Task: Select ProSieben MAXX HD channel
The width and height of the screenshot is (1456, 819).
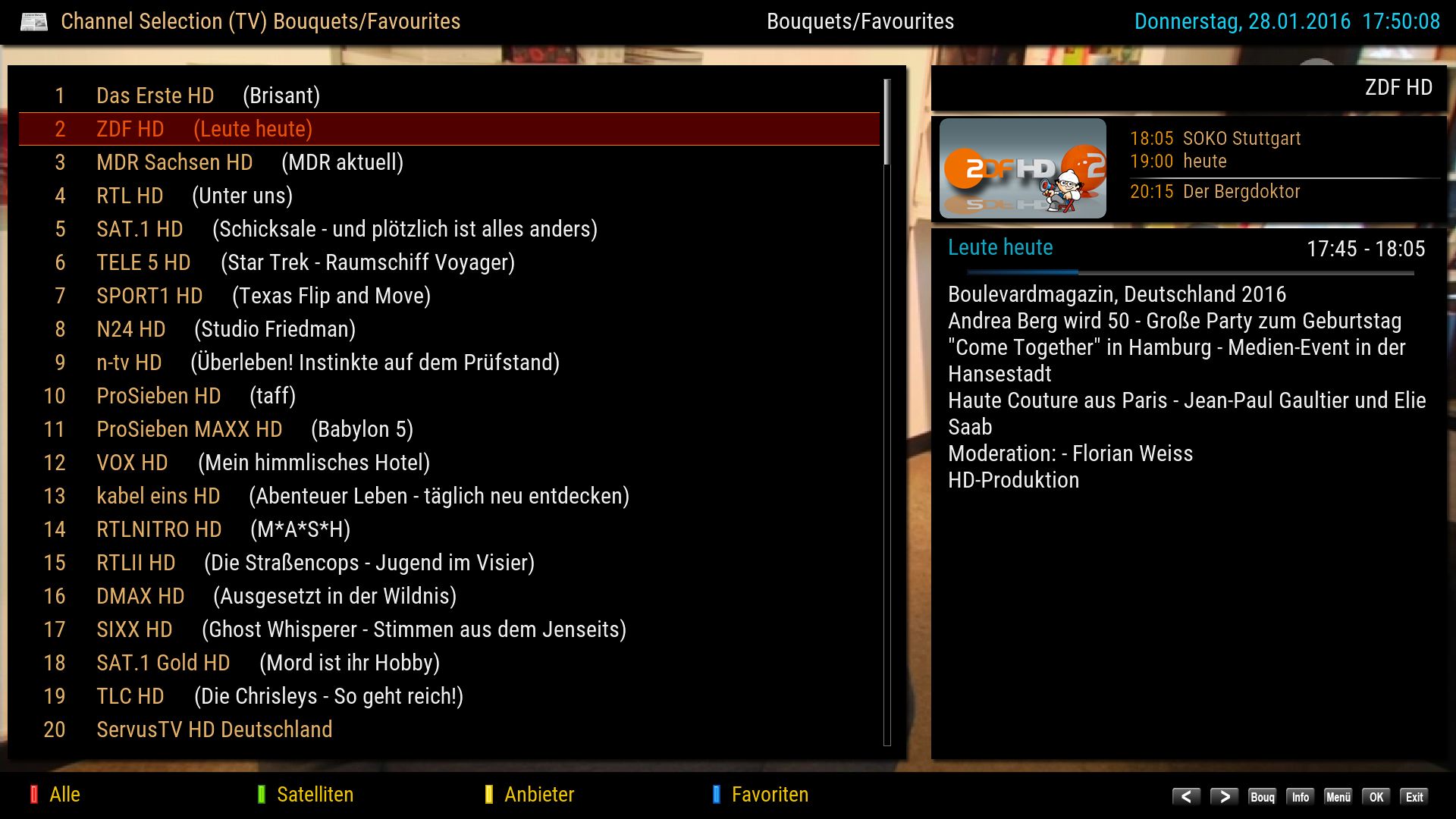Action: pyautogui.click(x=449, y=429)
